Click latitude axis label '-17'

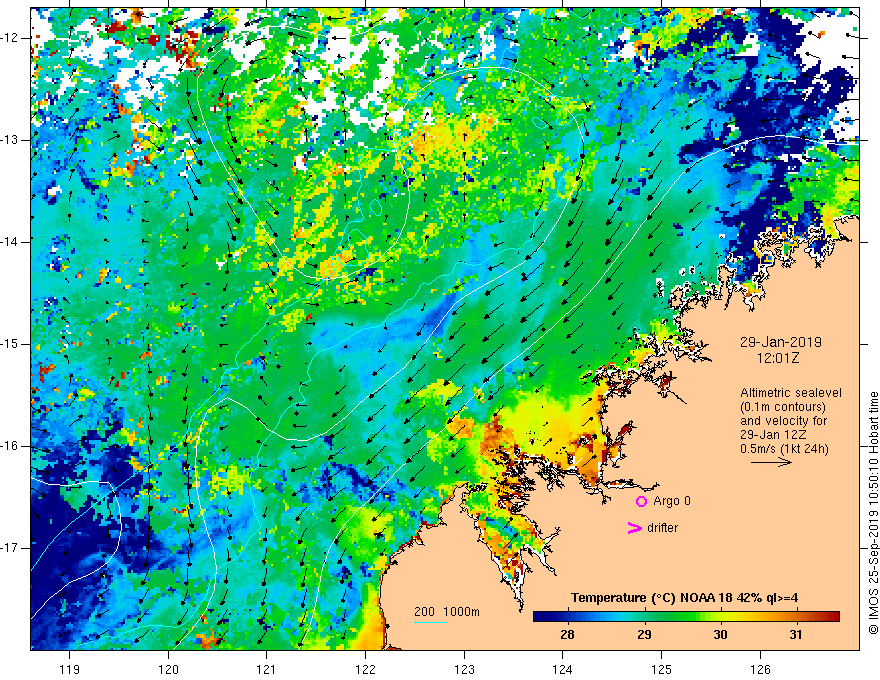(x=10, y=548)
